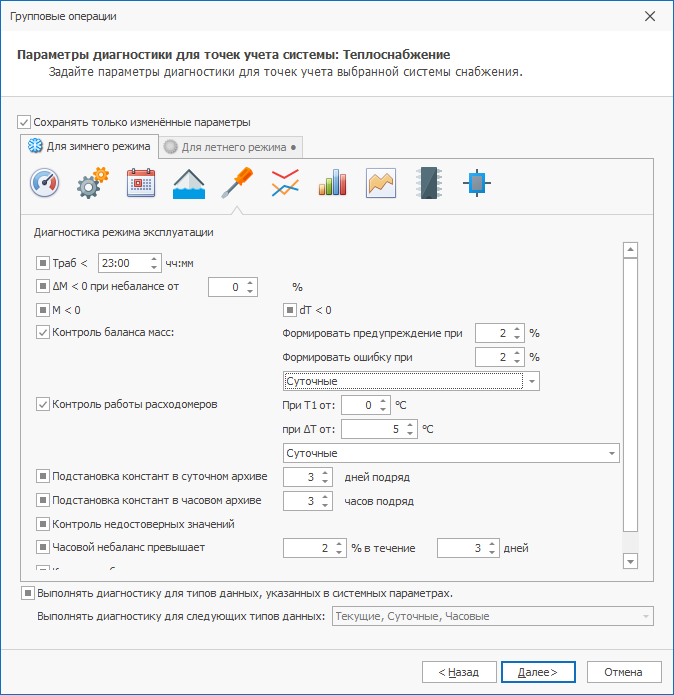Click the 'Далее>' button
This screenshot has width=674, height=695.
[x=537, y=672]
